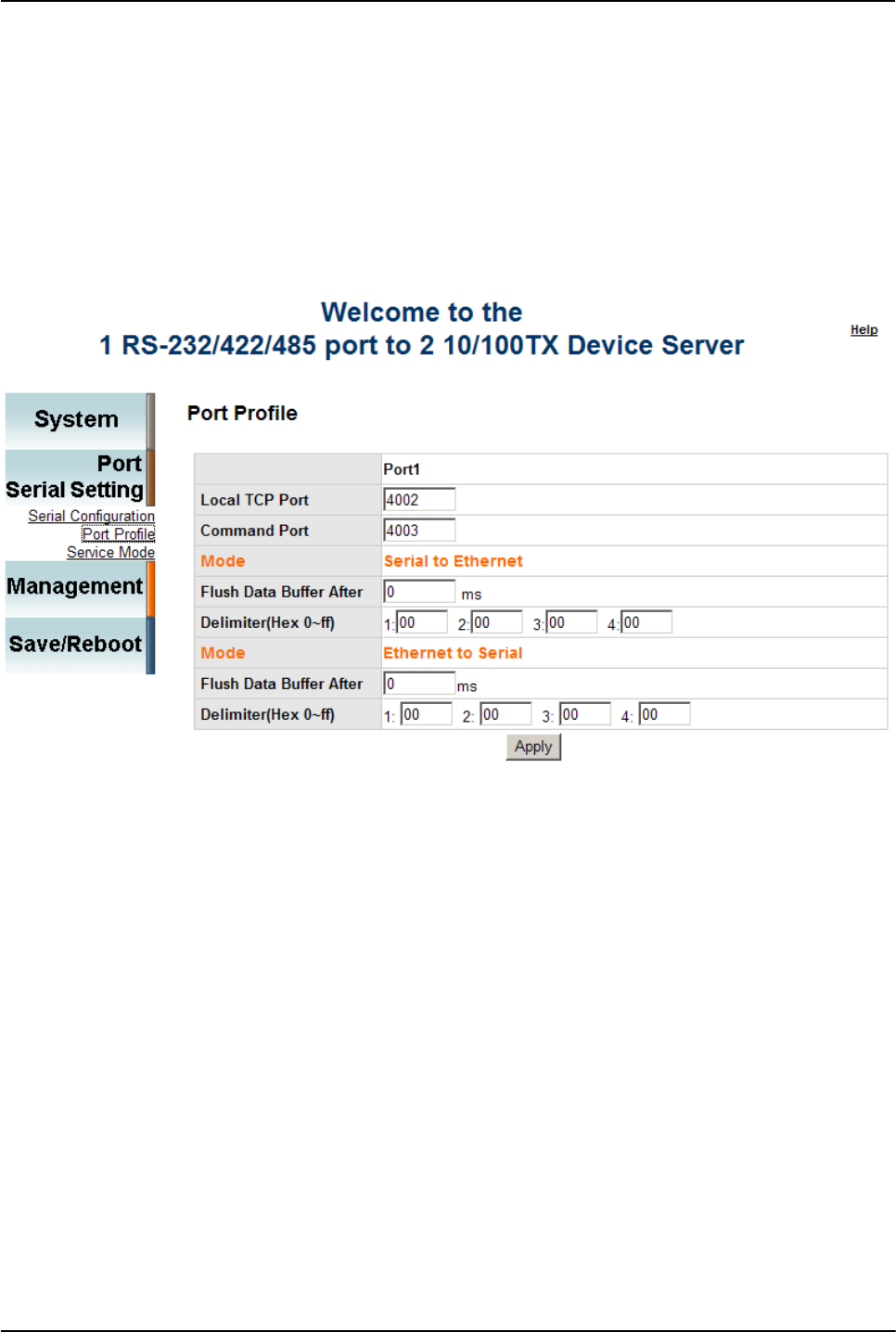Focus Ethernet to Serial delimiter 1 field
The image size is (896, 1332).
tap(427, 714)
